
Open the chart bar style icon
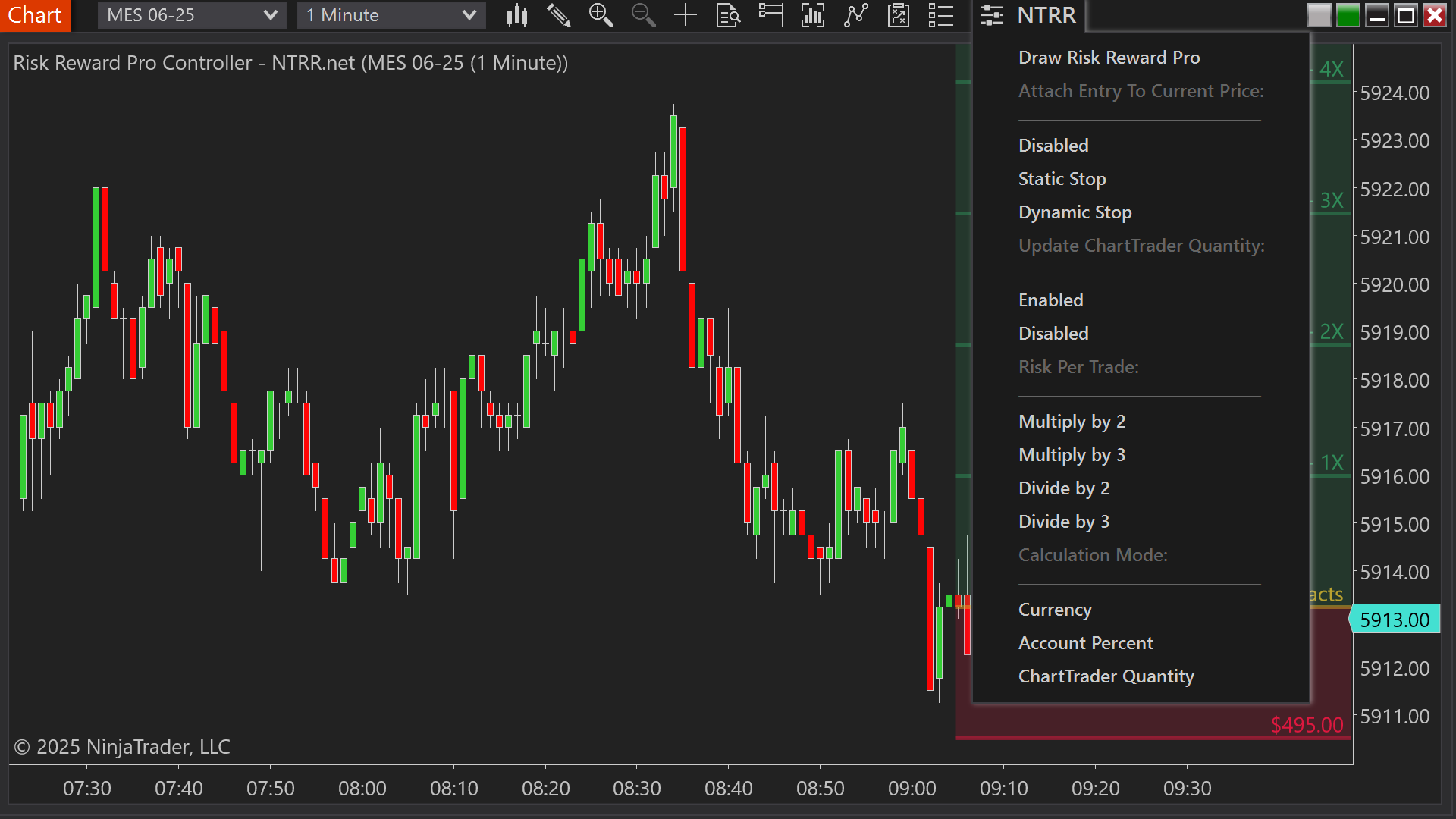[517, 15]
